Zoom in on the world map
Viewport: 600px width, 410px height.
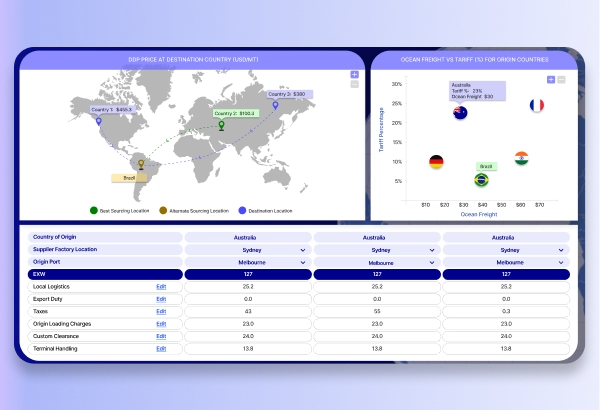click(x=354, y=74)
